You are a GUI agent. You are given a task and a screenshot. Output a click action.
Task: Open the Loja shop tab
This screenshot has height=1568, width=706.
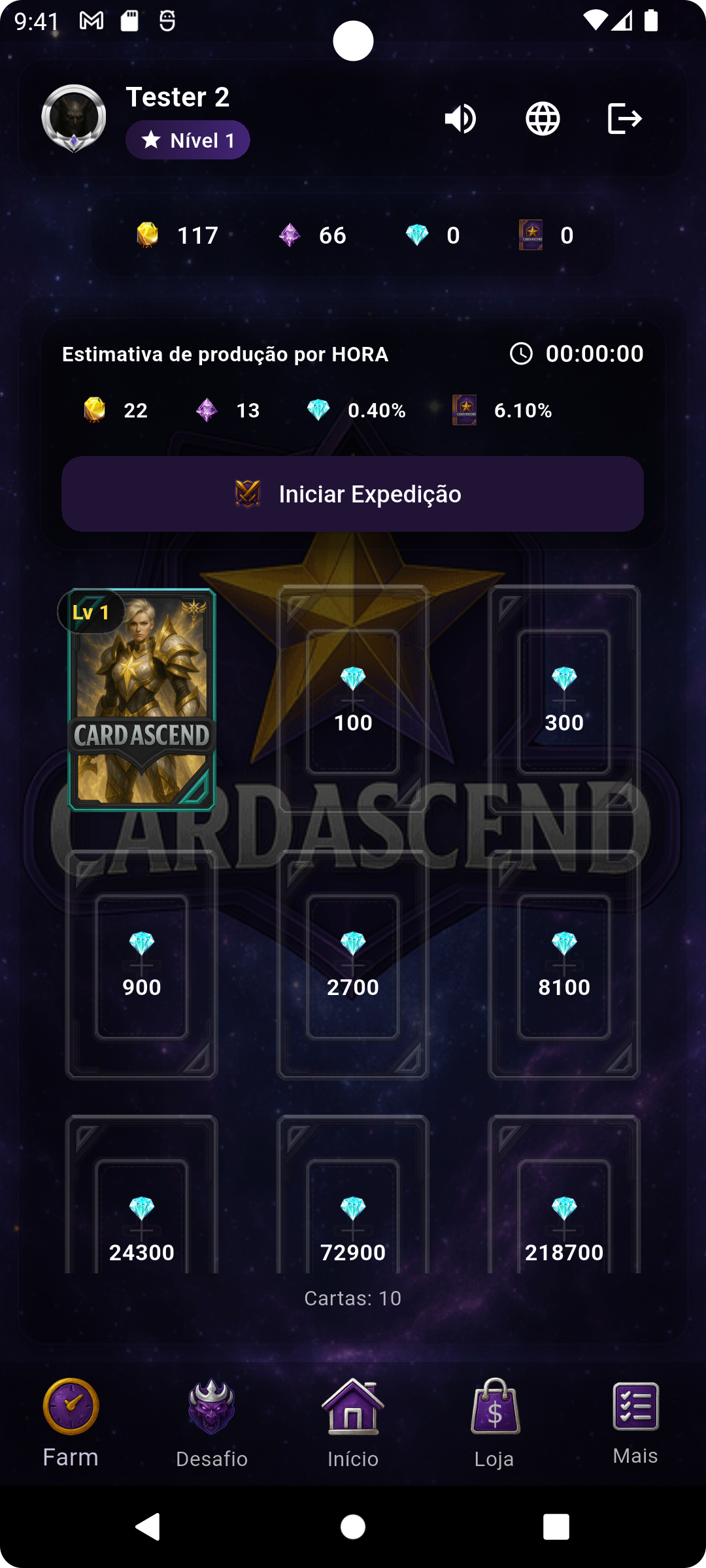coord(494,1423)
